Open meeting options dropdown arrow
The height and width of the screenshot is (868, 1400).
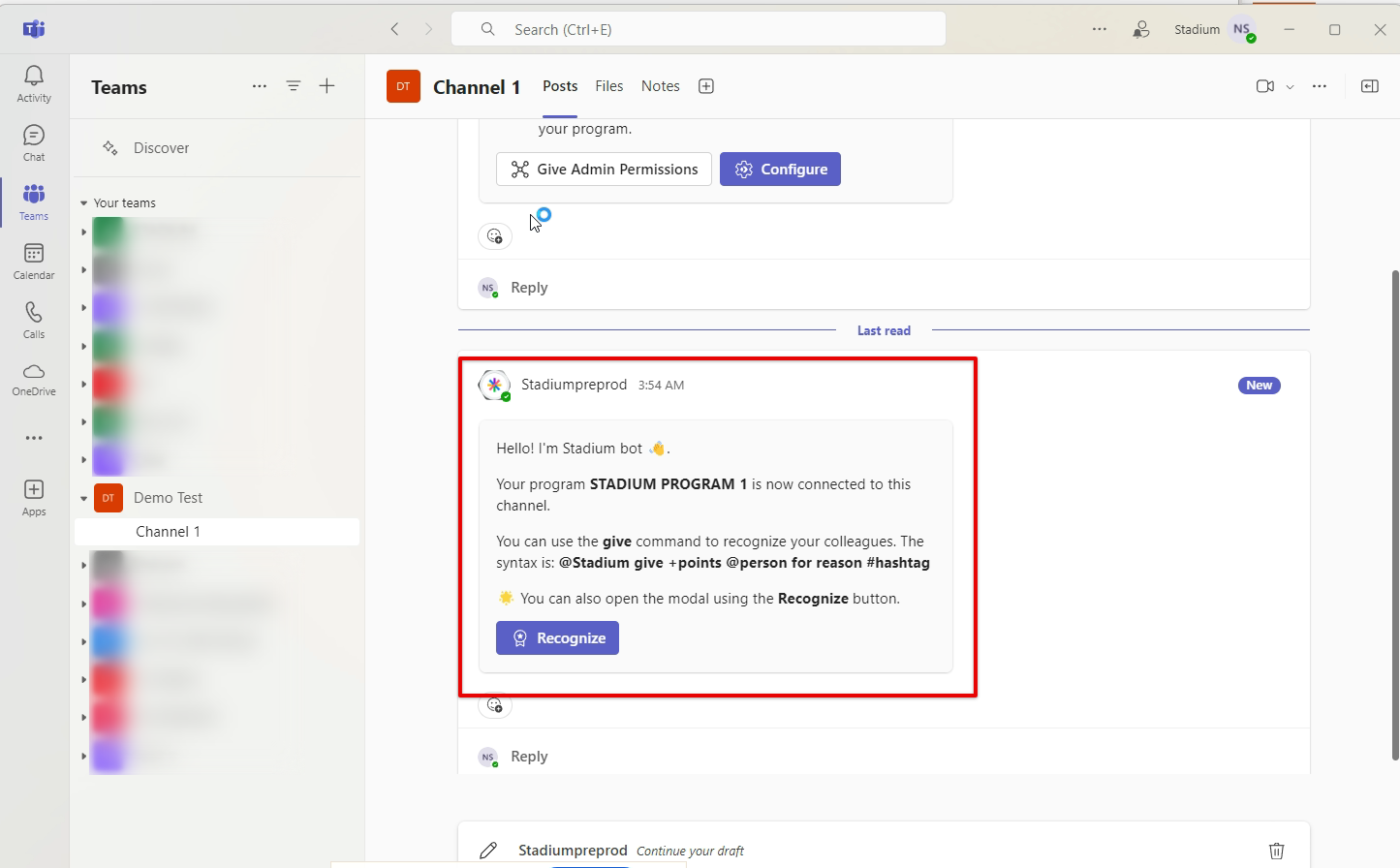1290,87
